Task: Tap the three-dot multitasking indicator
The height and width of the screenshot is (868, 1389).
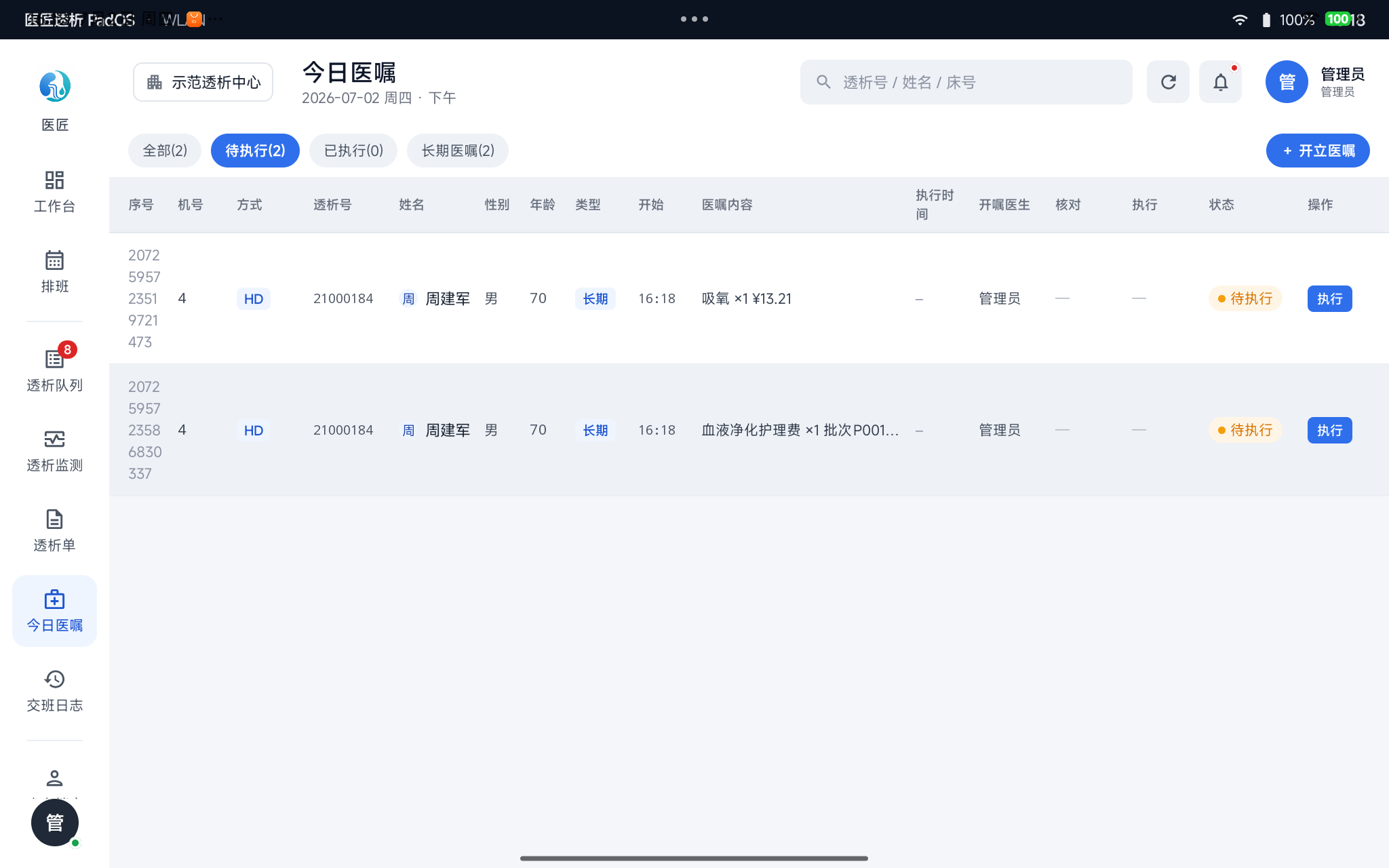Action: coord(694,19)
